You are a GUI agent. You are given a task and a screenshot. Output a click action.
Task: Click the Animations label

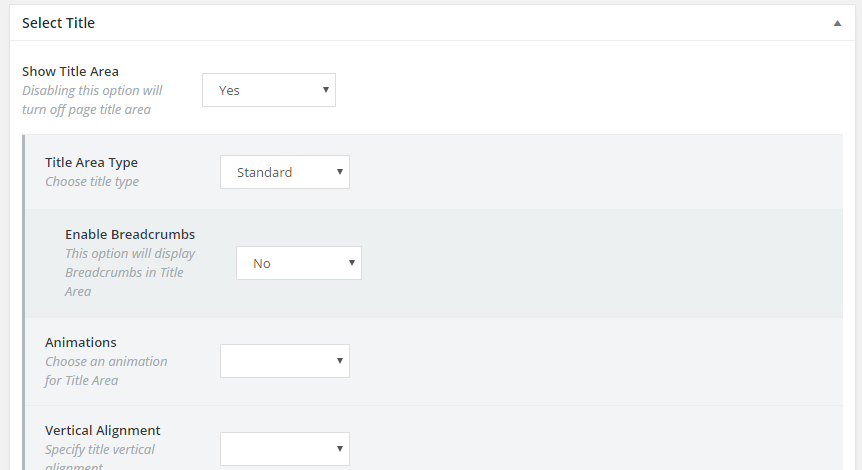(81, 342)
